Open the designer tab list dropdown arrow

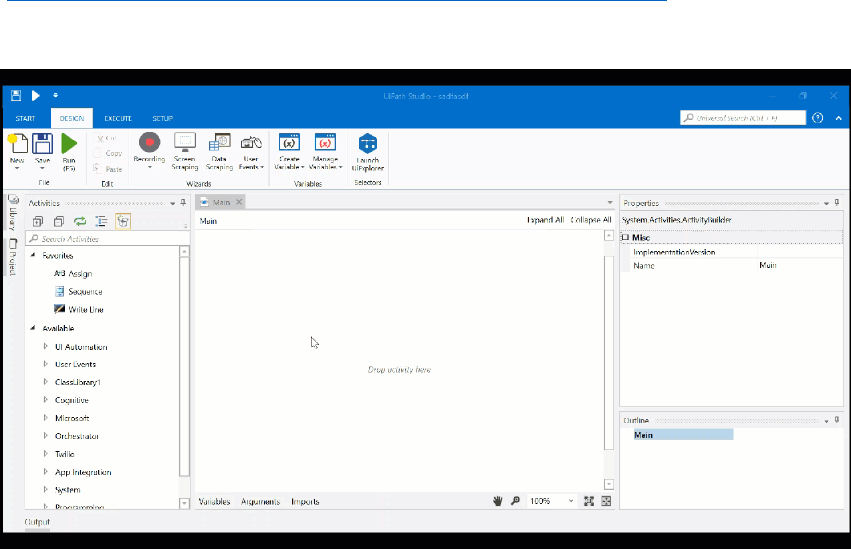pos(609,202)
